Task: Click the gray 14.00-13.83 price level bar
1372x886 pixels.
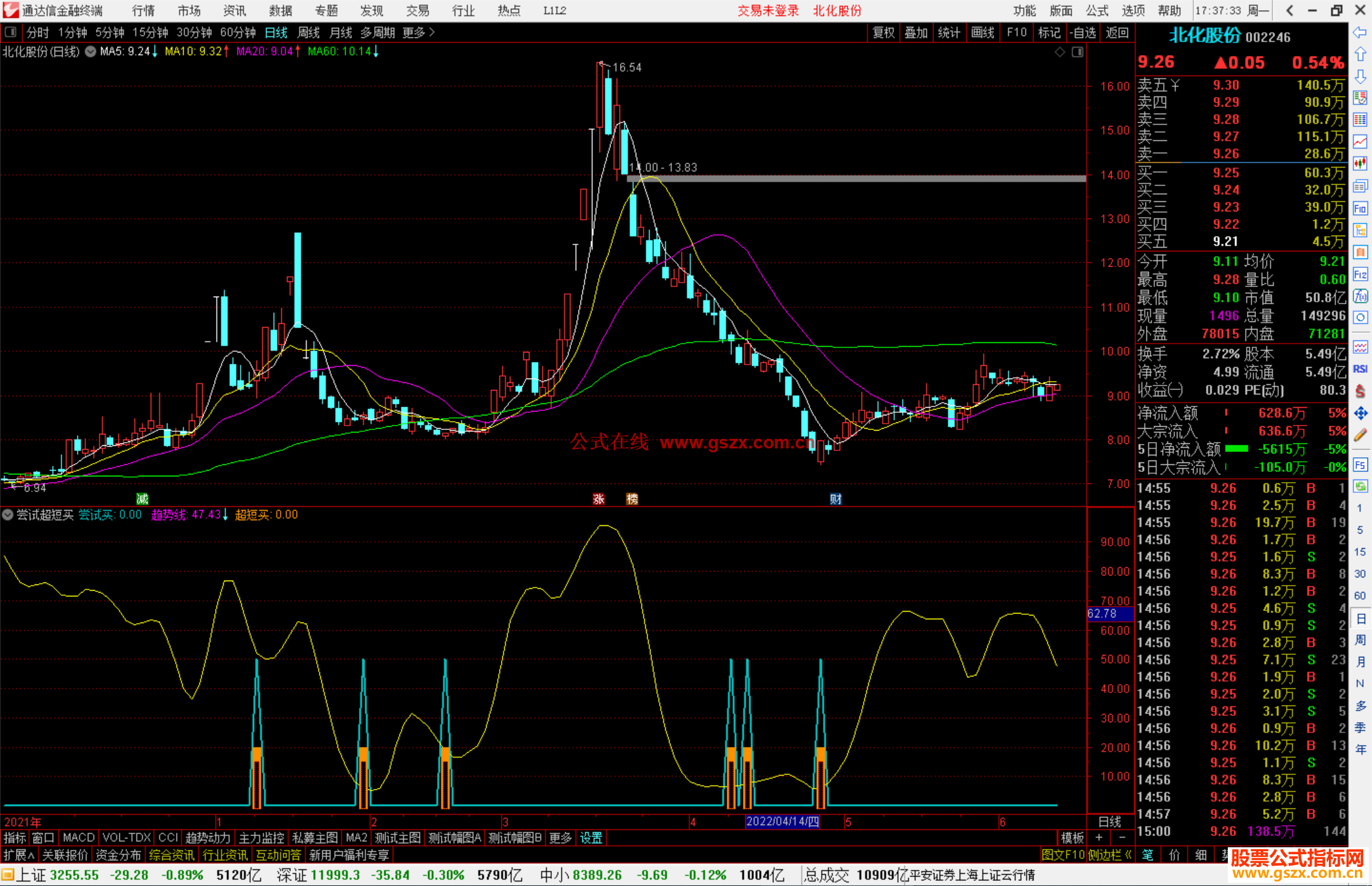Action: (x=856, y=178)
